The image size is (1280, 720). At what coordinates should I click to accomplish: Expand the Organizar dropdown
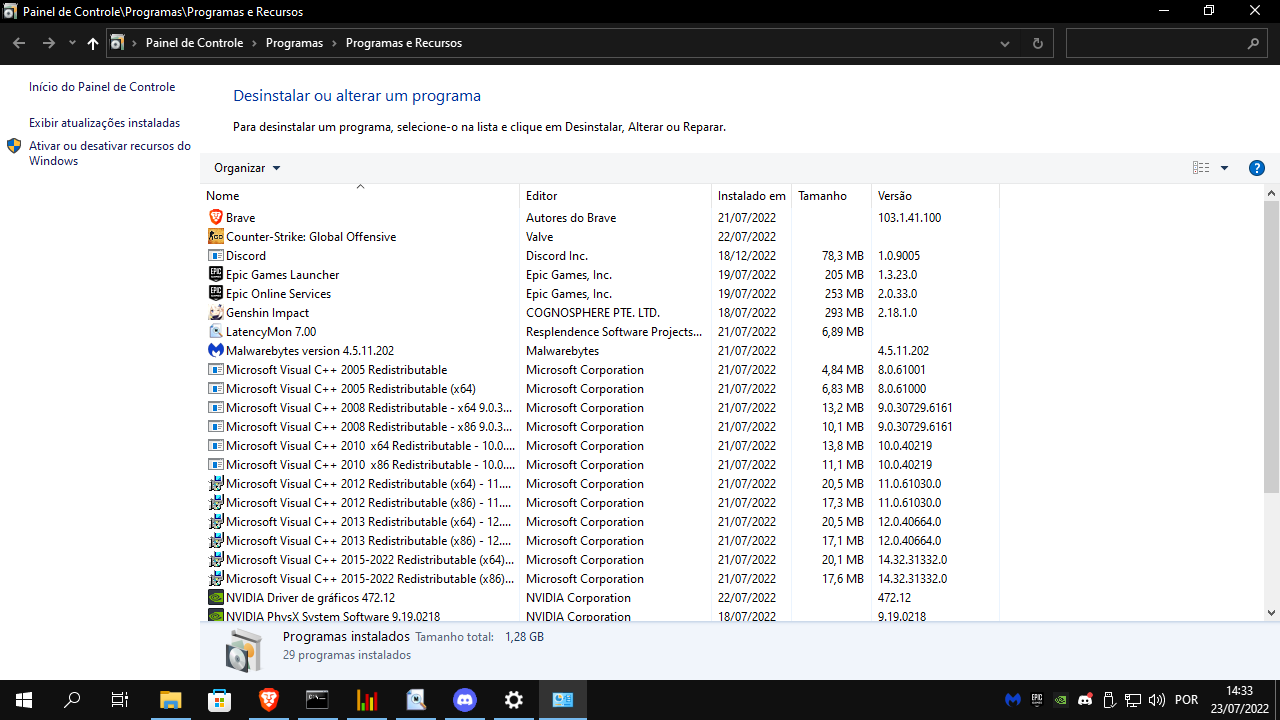click(247, 168)
